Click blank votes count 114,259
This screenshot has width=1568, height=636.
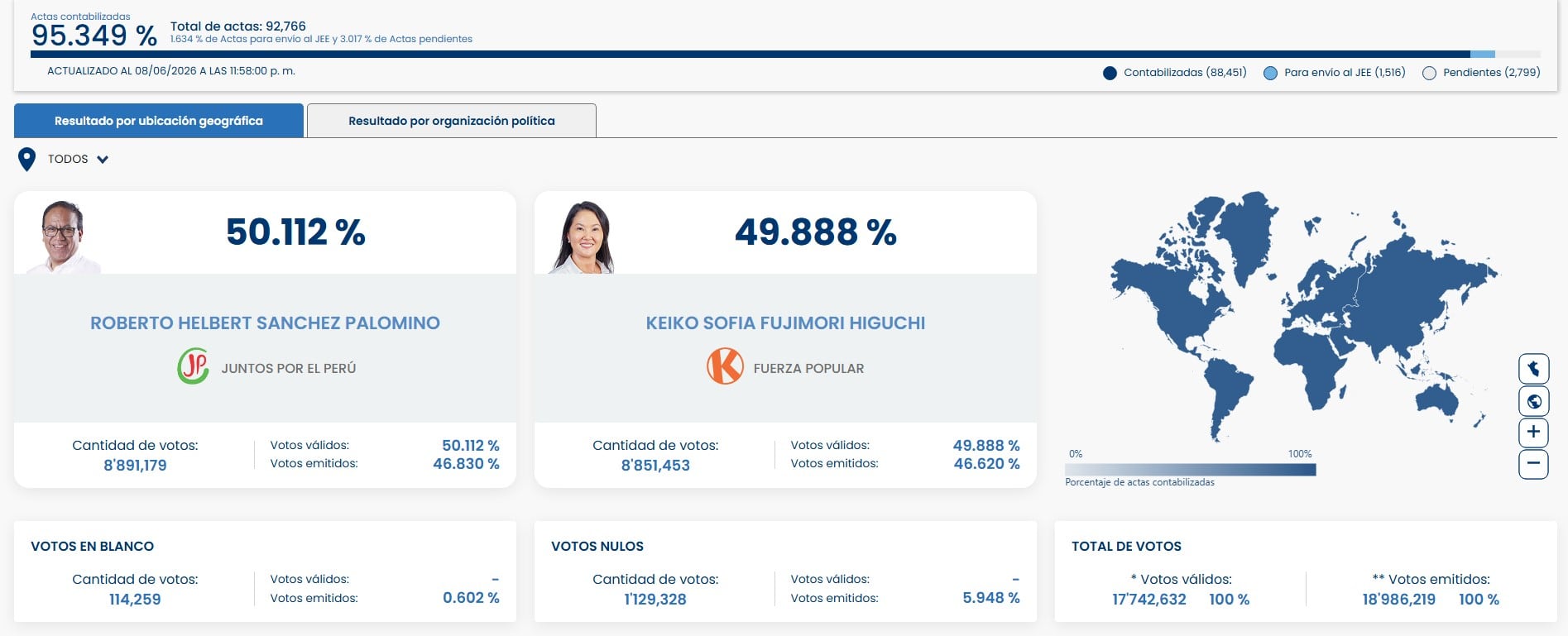tap(135, 600)
